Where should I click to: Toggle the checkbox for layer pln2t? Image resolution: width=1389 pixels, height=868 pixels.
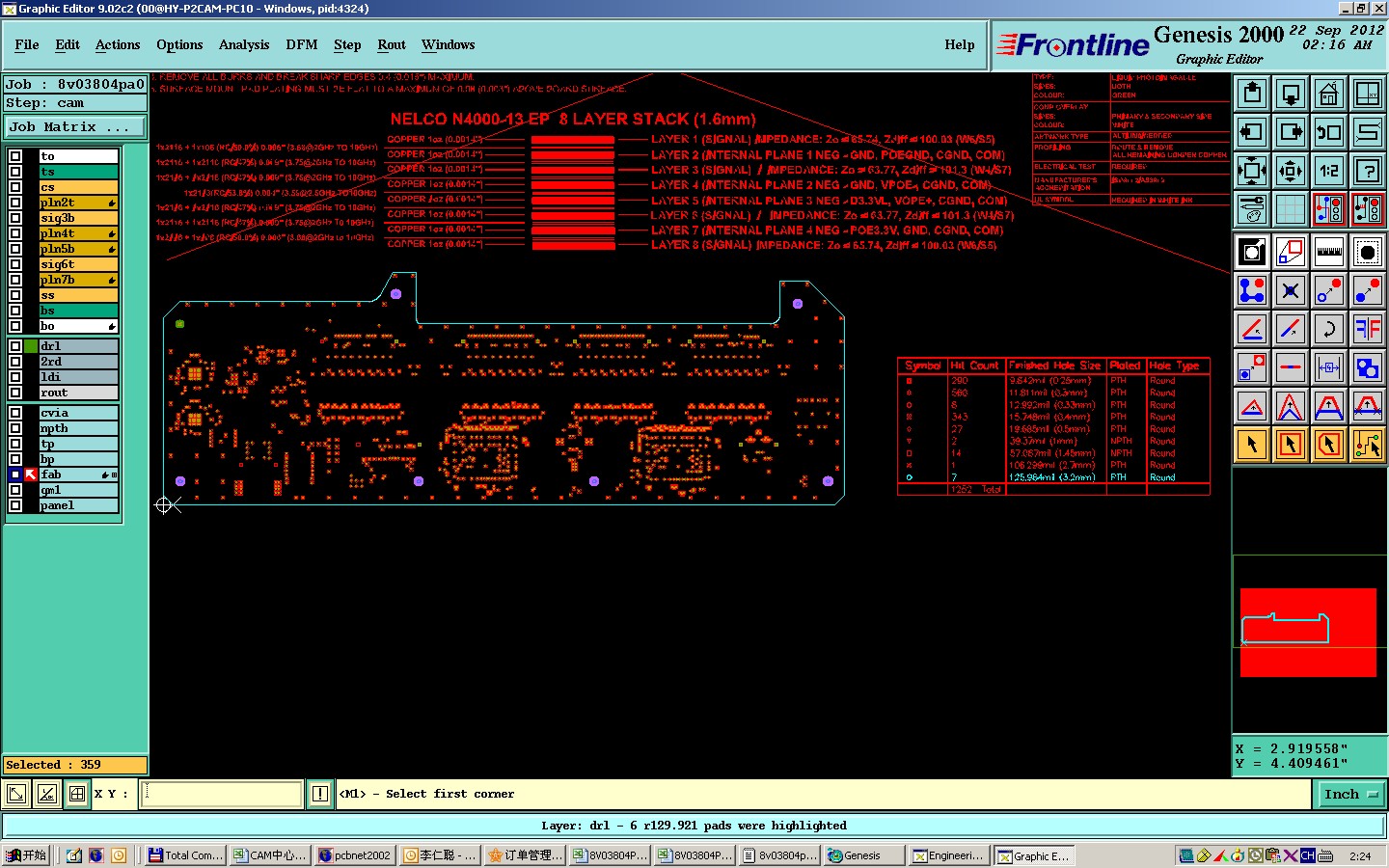click(15, 203)
